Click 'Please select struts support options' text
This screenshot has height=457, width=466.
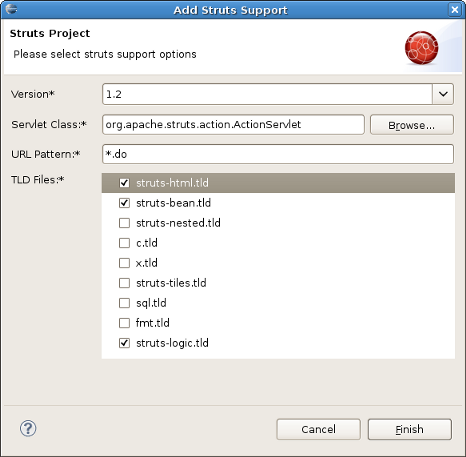(105, 54)
